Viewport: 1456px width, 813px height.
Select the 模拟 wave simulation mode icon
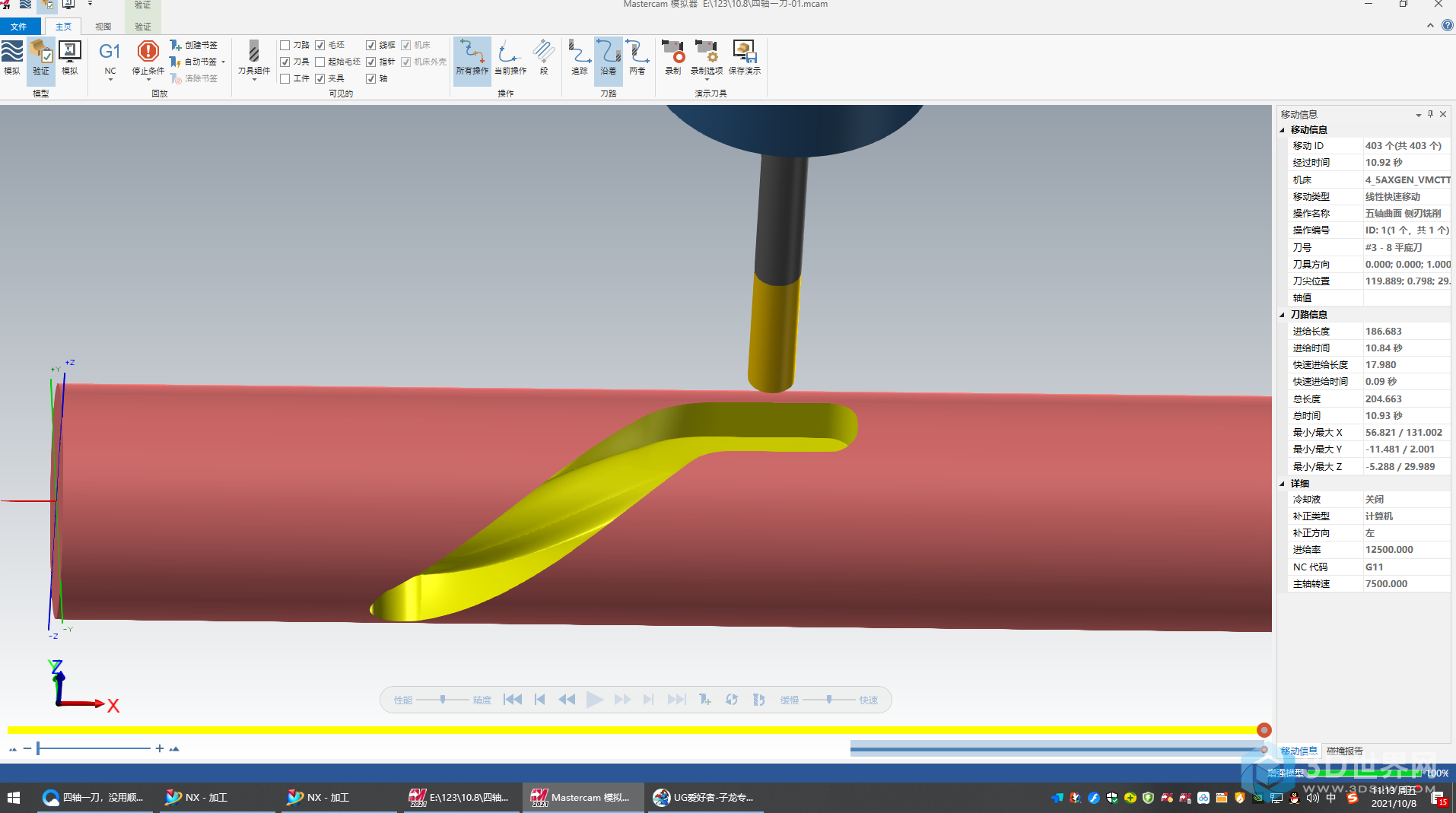point(12,58)
